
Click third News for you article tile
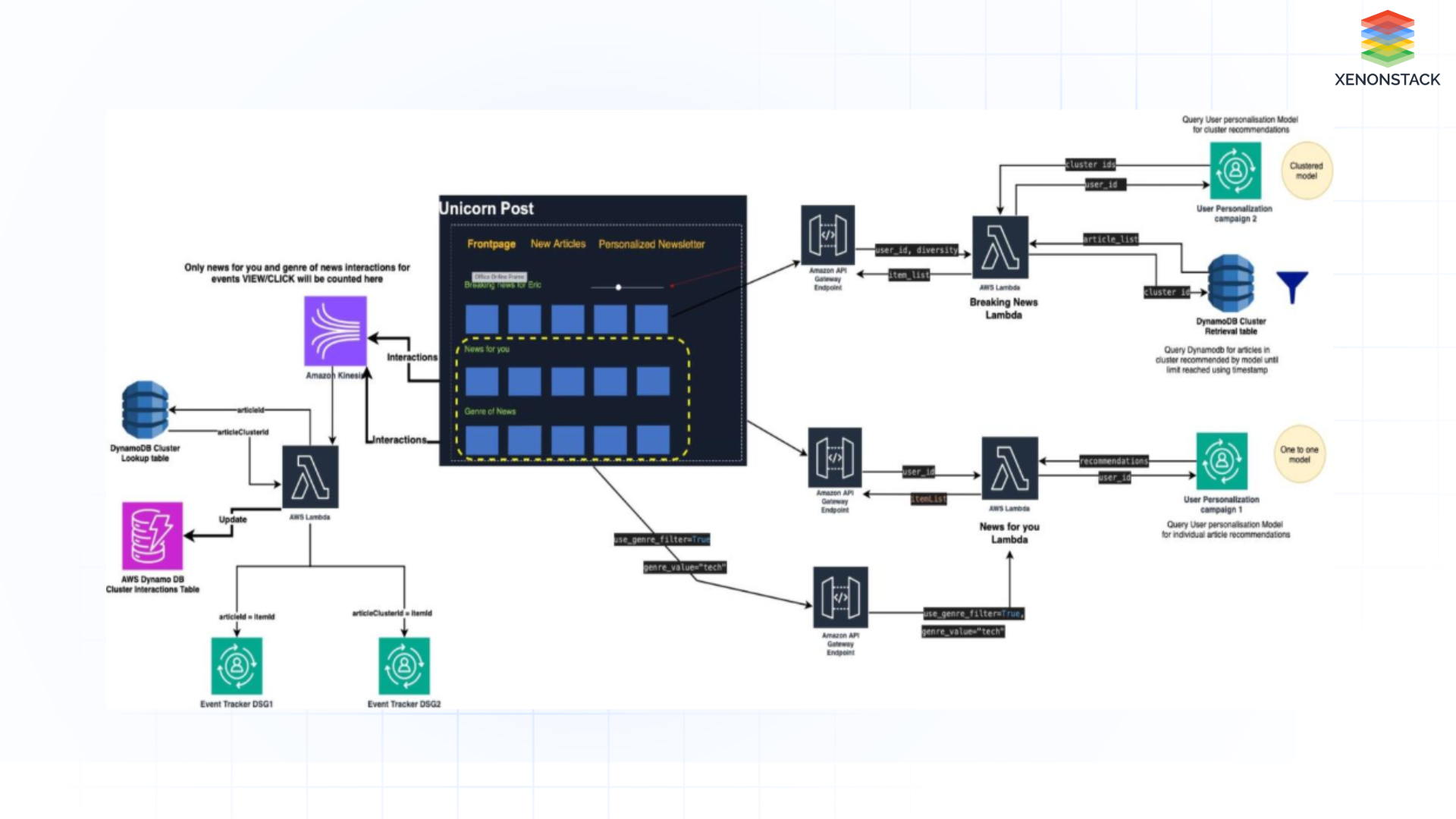(x=567, y=381)
